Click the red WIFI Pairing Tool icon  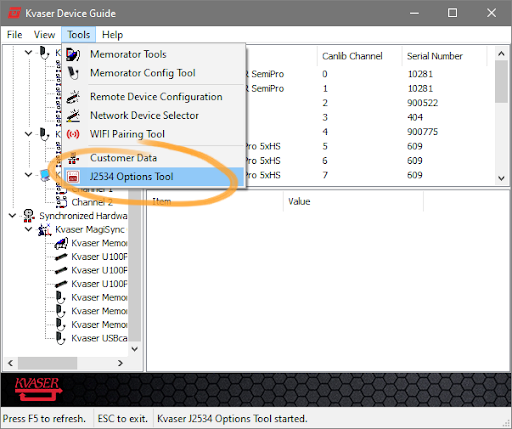(73, 134)
